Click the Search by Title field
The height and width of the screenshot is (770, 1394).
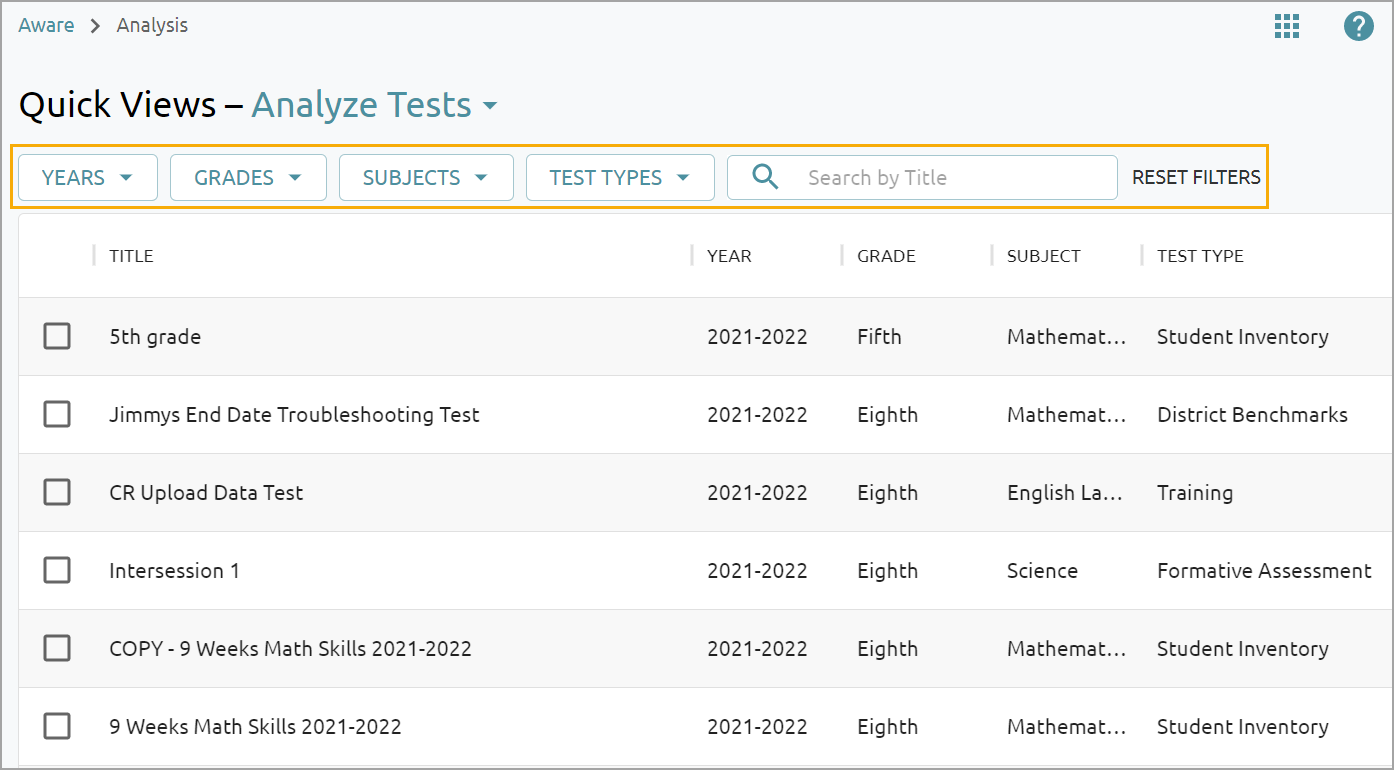coord(950,178)
